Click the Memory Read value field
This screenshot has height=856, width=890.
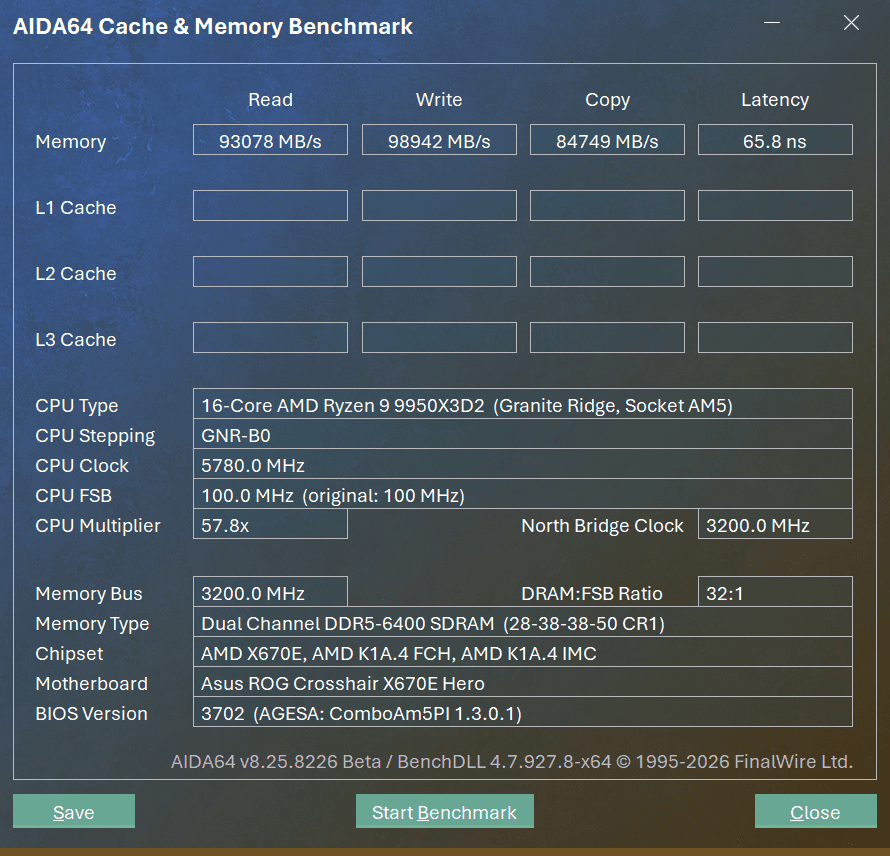tap(270, 140)
